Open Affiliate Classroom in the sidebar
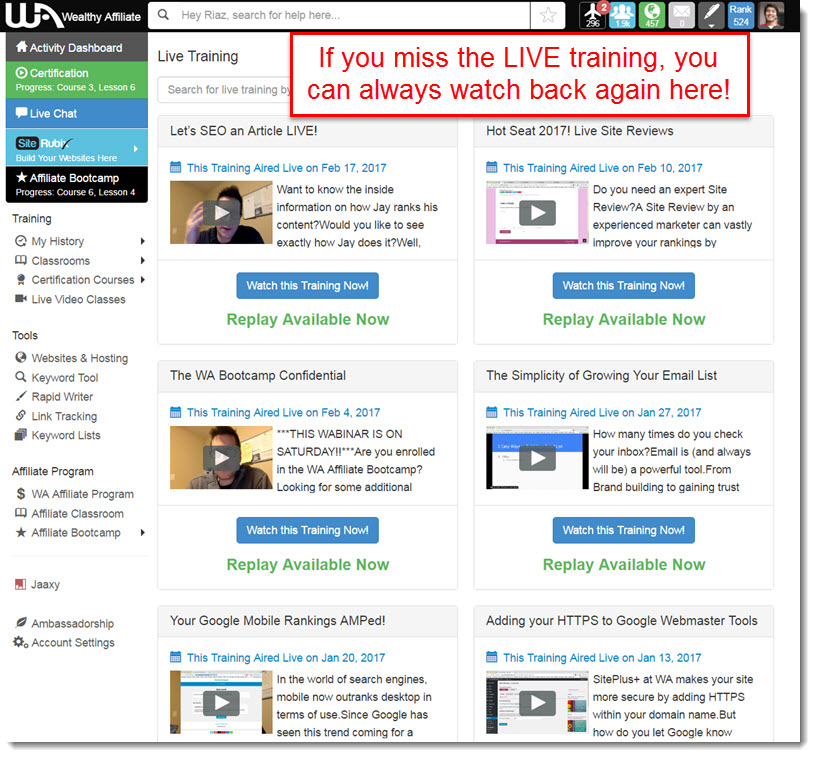 (77, 513)
